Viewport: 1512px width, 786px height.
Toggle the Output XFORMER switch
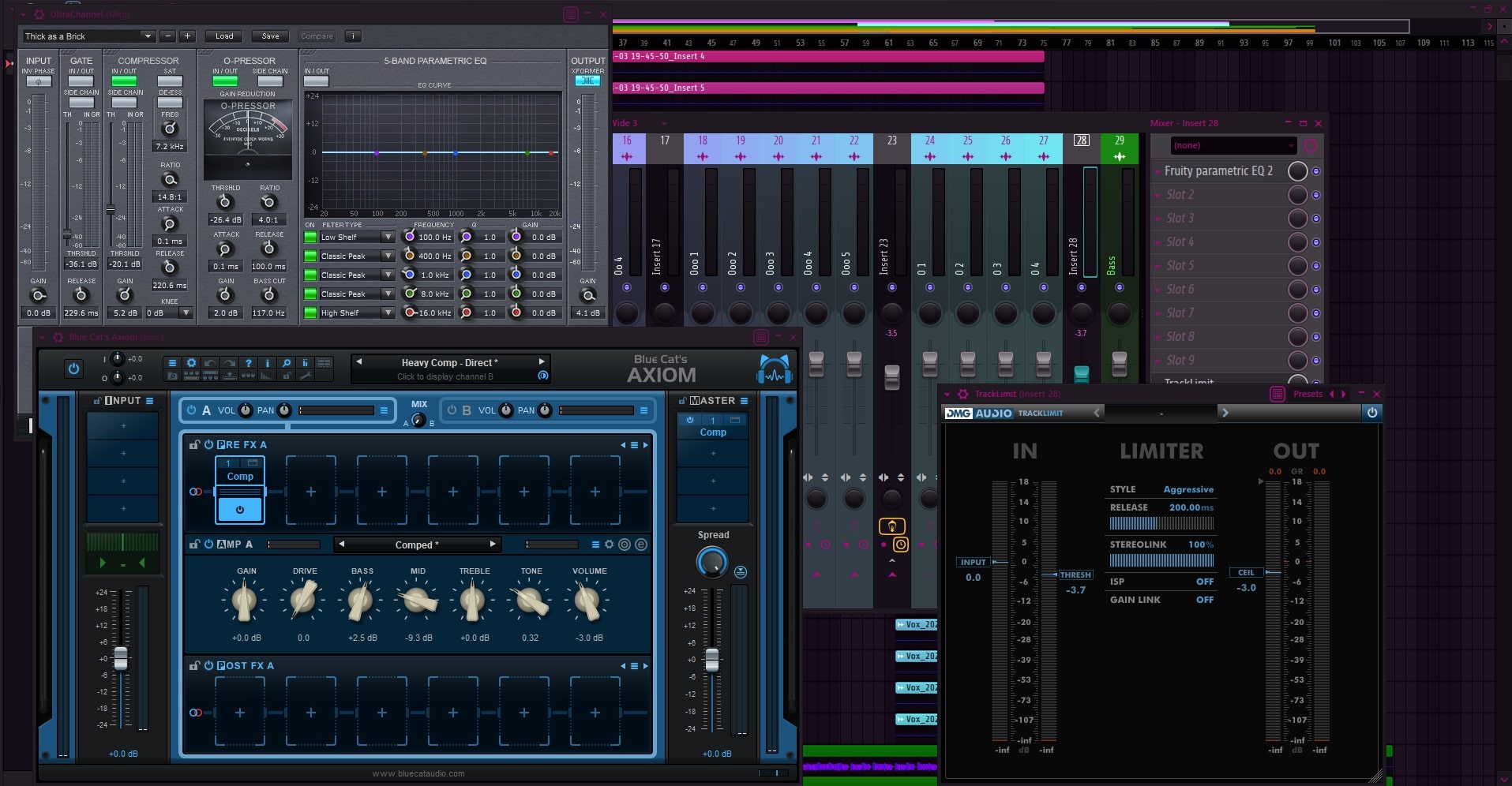click(x=587, y=81)
